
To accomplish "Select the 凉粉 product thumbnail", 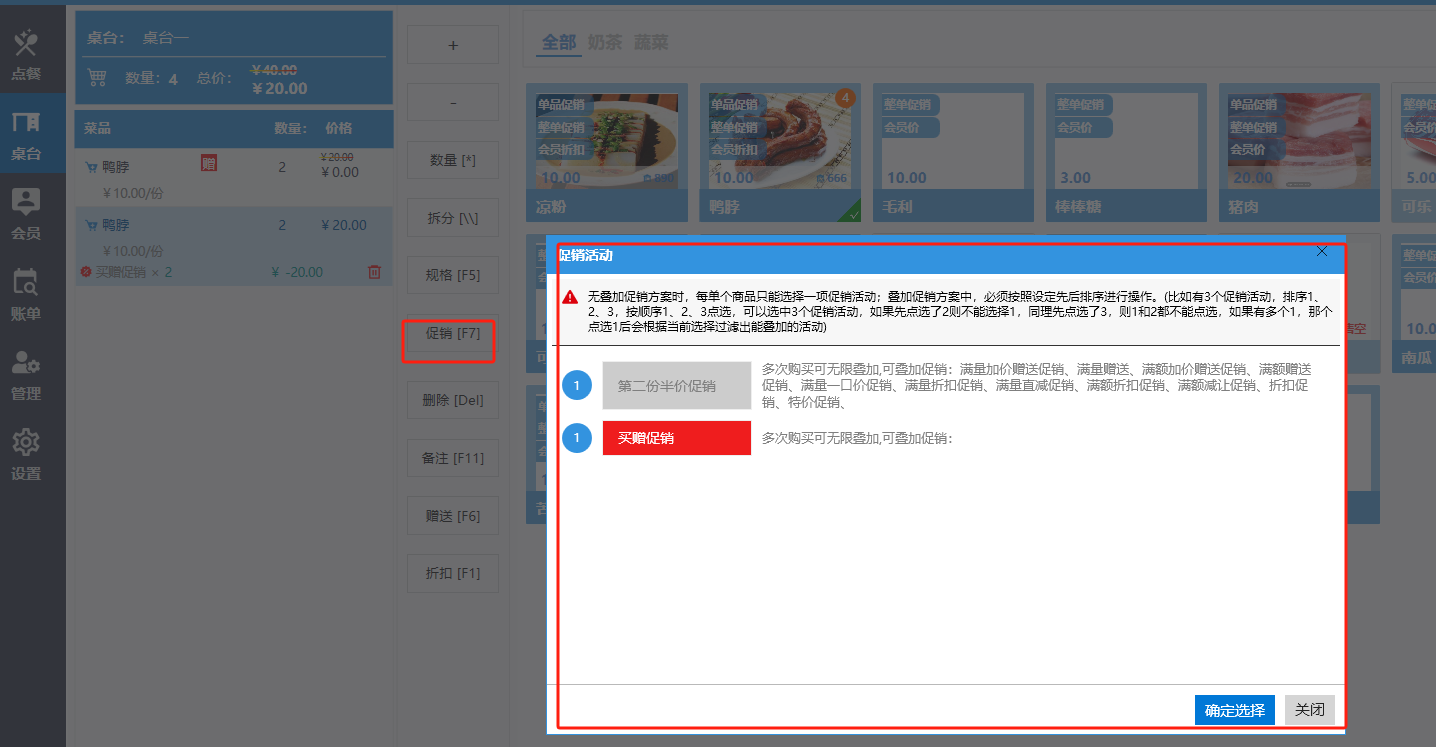I will (x=607, y=152).
